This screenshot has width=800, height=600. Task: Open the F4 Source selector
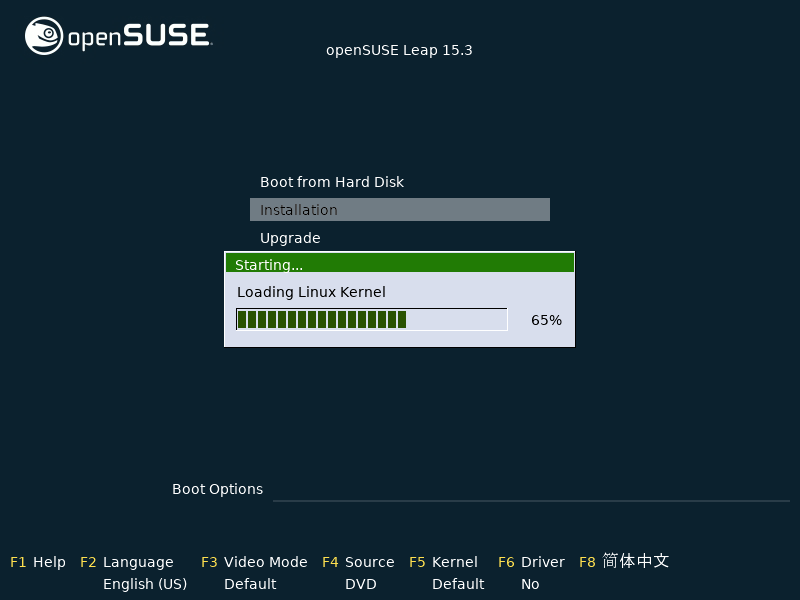[x=358, y=562]
